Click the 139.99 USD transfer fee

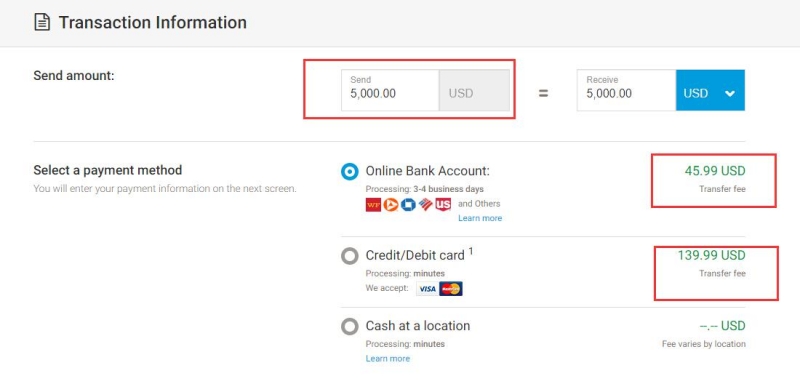click(711, 255)
